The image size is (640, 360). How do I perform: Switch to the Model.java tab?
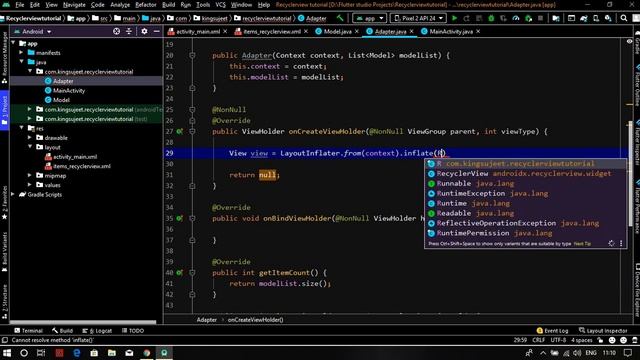(x=337, y=31)
